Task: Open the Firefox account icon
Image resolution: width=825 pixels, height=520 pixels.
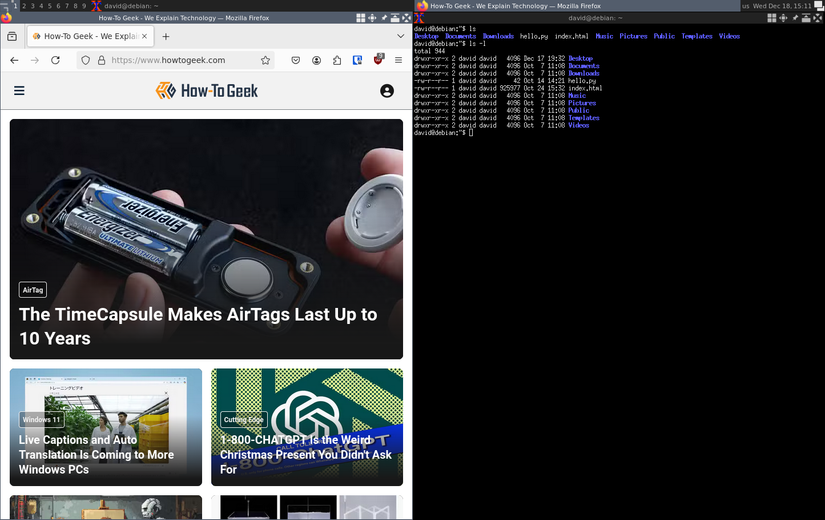Action: (316, 60)
